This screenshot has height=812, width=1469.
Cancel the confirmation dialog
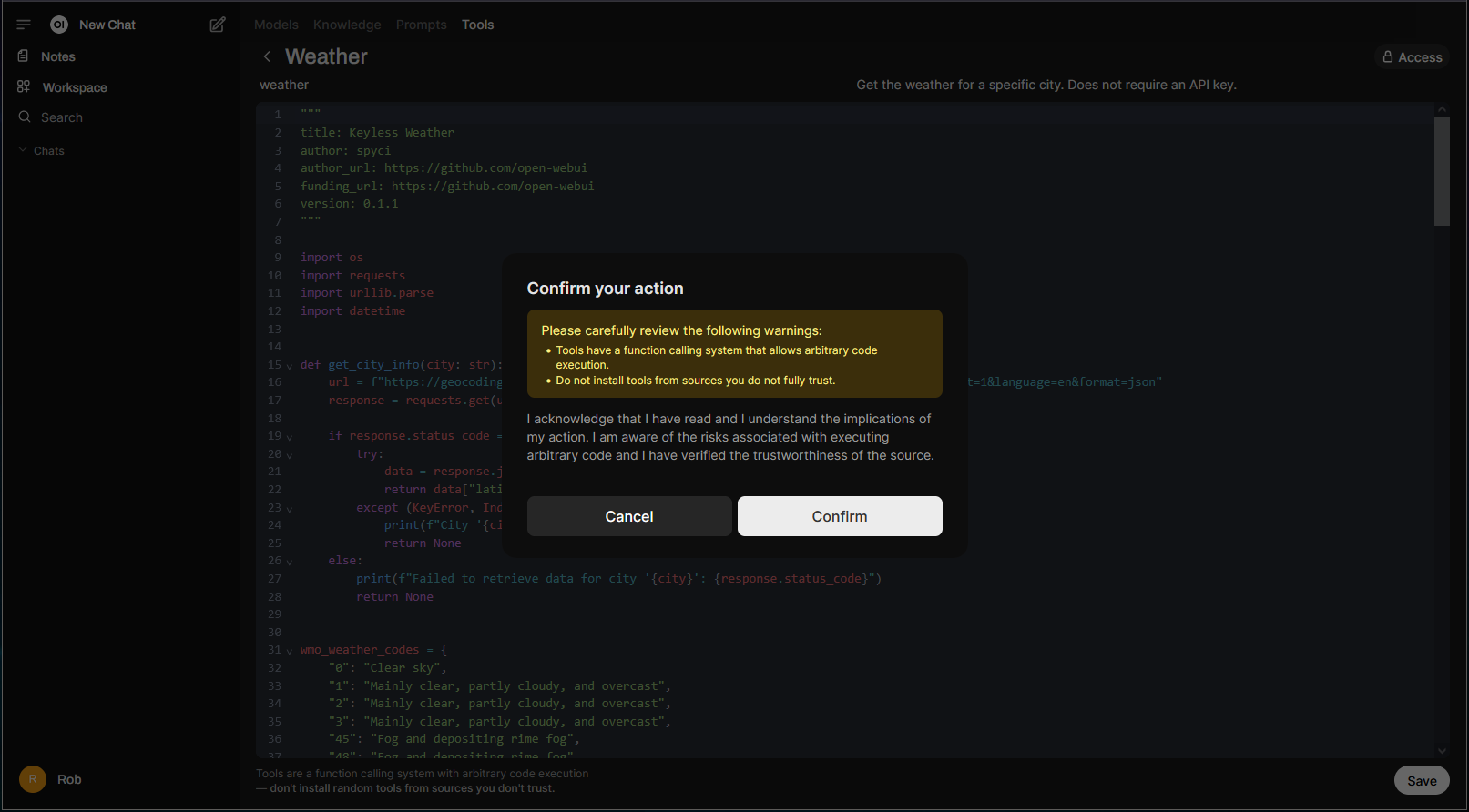pyautogui.click(x=629, y=516)
